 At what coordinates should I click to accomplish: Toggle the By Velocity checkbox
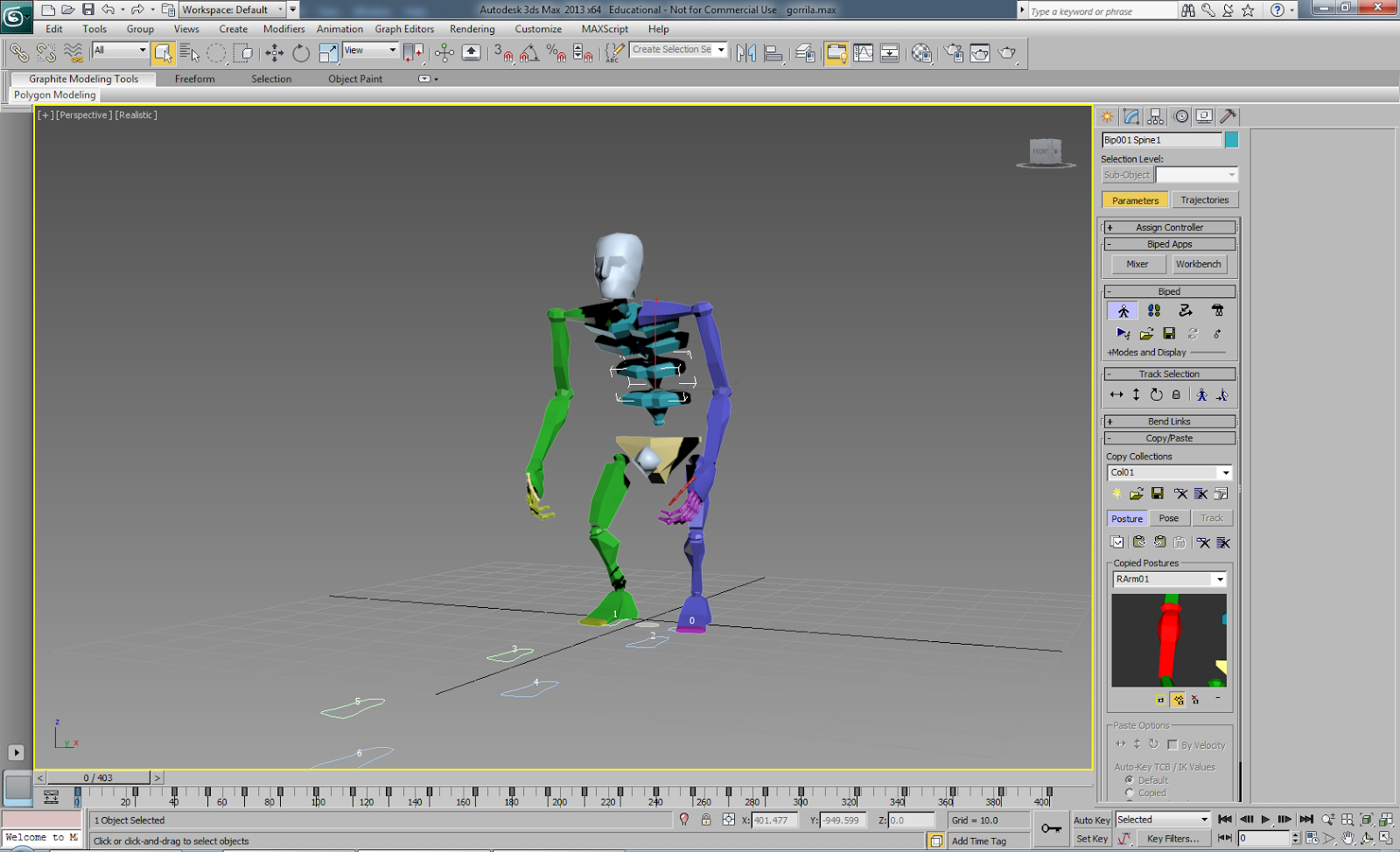(x=1172, y=745)
